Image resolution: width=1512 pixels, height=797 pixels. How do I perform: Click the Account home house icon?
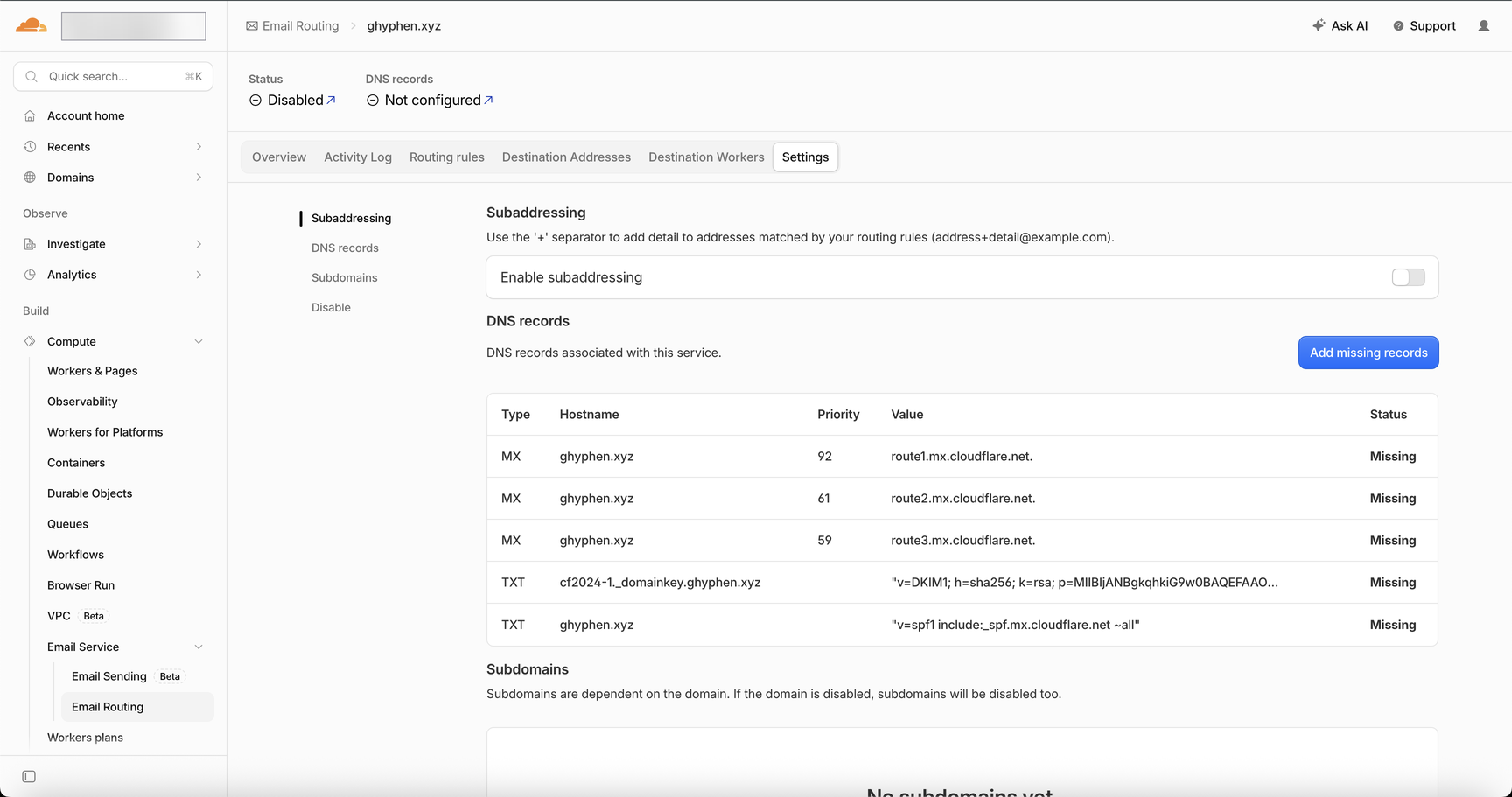click(x=30, y=115)
